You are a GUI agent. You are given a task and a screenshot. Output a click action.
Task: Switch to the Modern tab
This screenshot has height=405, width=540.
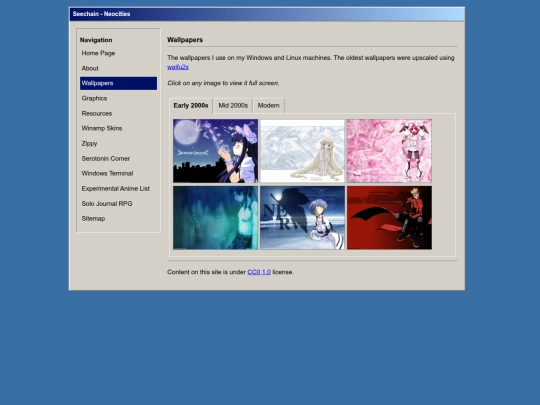269,106
